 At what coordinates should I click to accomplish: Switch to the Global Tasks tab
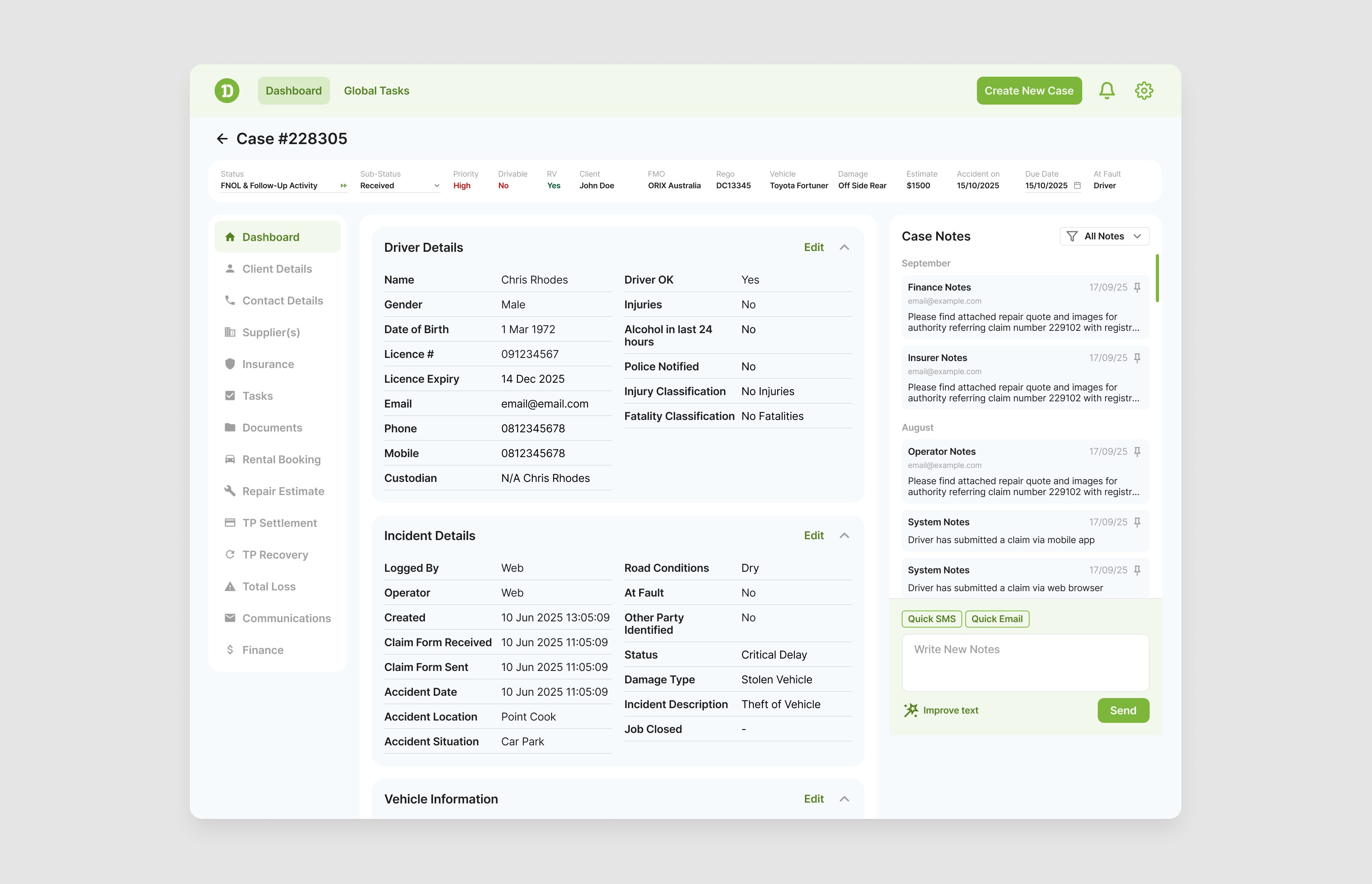pyautogui.click(x=377, y=91)
